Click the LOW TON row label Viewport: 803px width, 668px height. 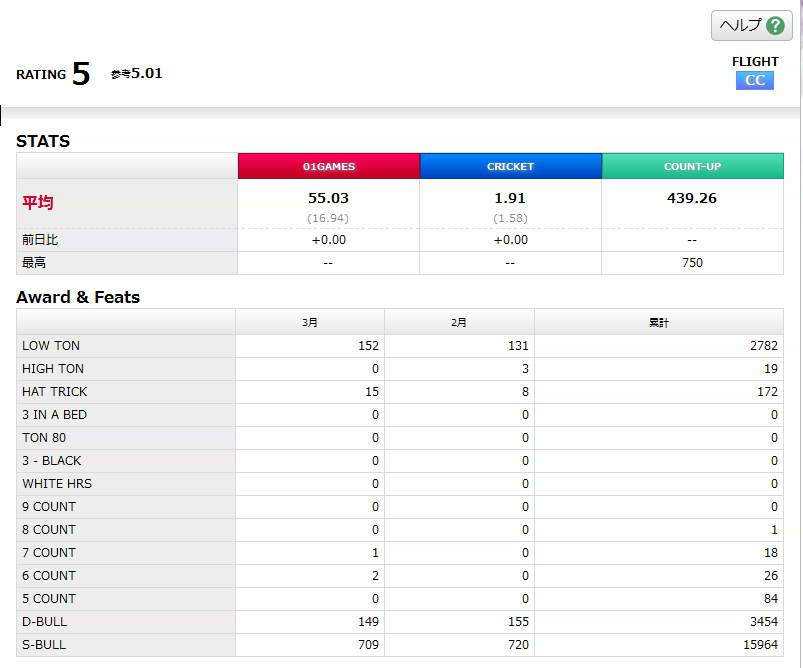coord(51,346)
